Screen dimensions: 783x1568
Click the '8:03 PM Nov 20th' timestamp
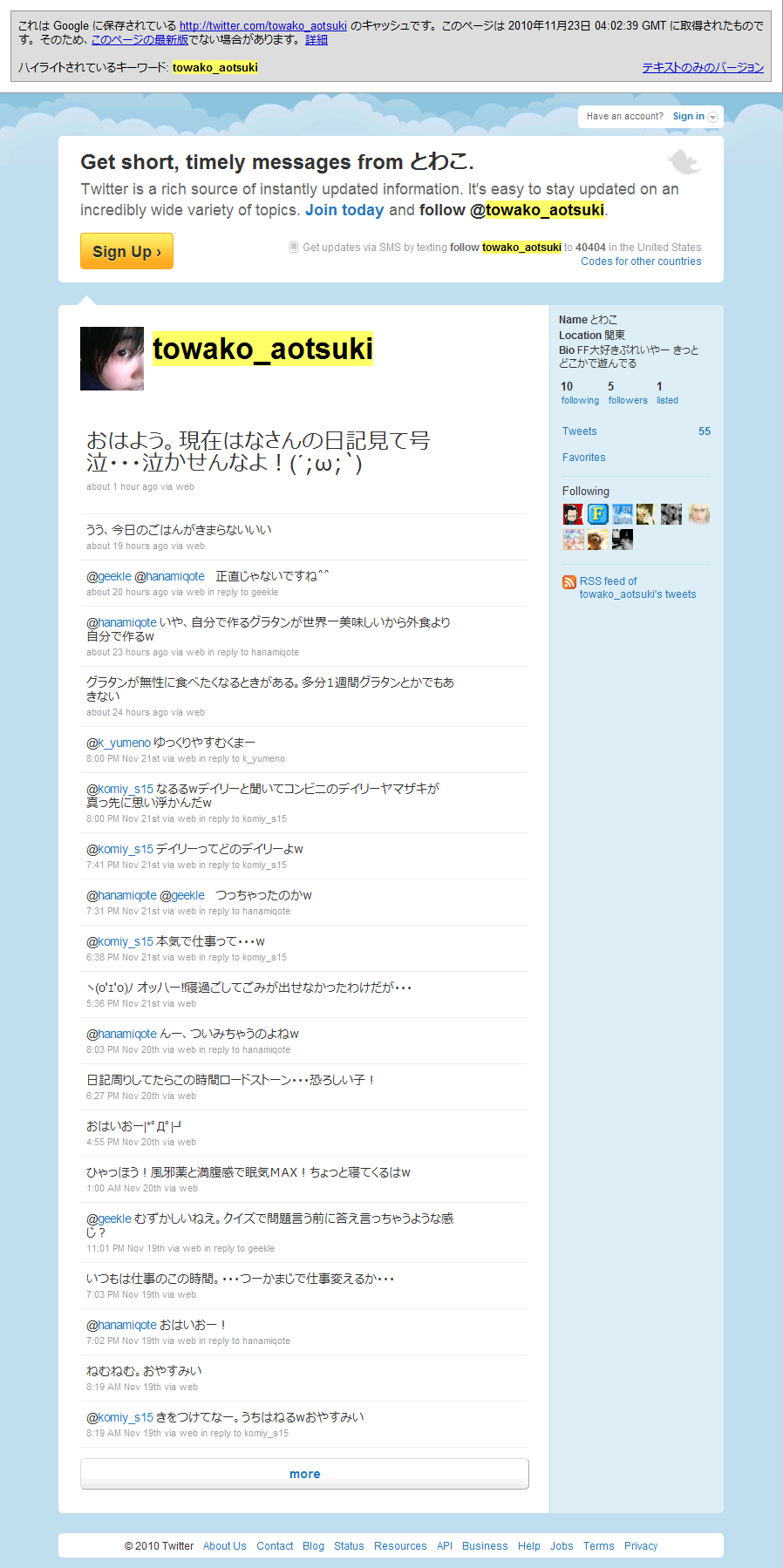123,1050
